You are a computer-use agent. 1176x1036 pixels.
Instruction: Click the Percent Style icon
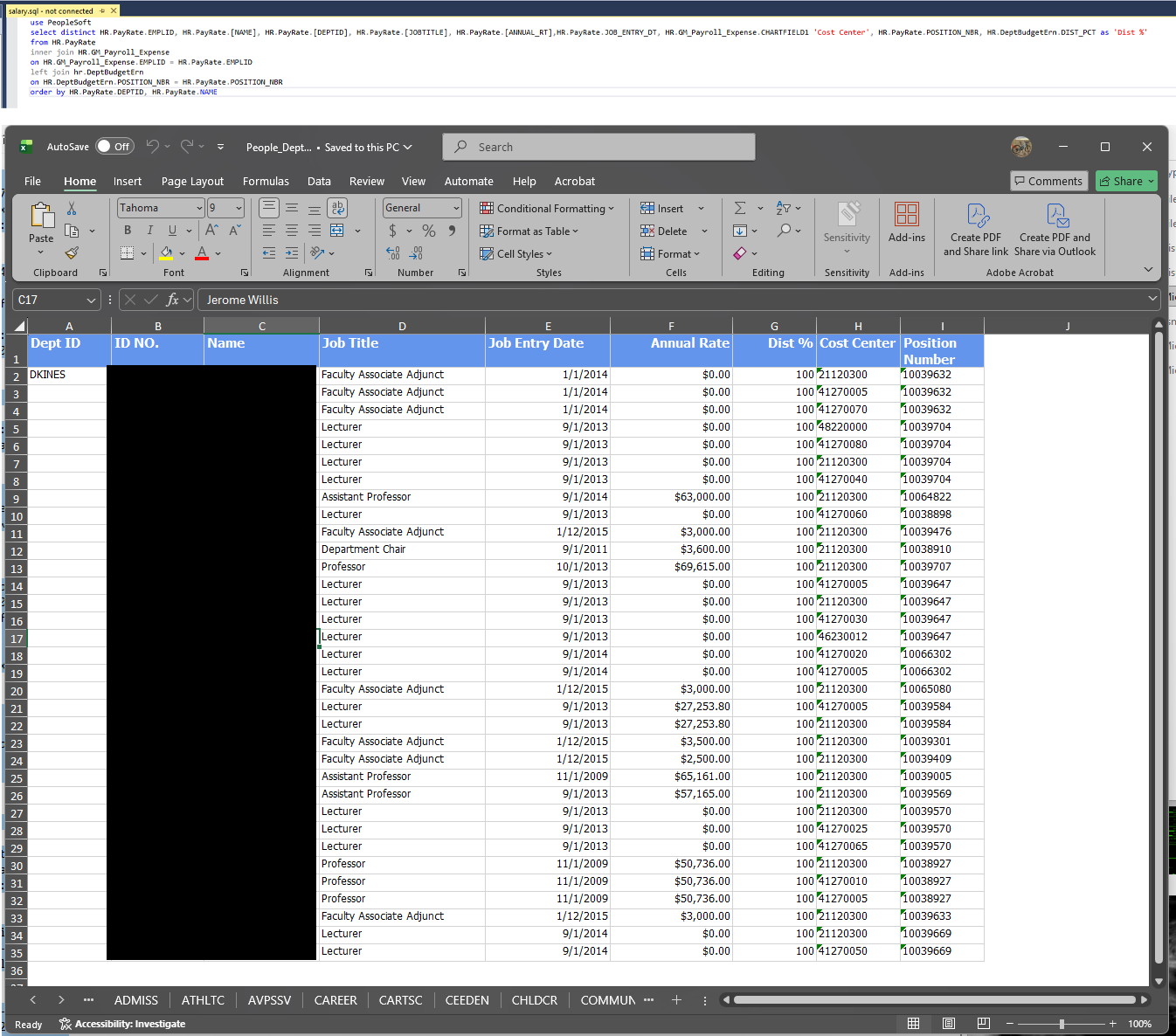click(x=429, y=231)
